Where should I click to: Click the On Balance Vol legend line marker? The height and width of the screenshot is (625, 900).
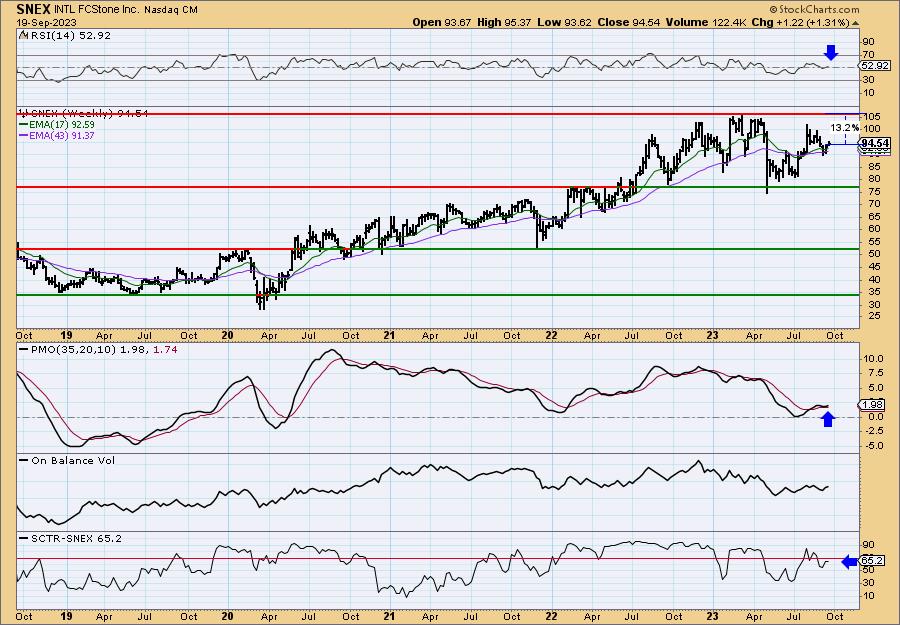pyautogui.click(x=23, y=460)
